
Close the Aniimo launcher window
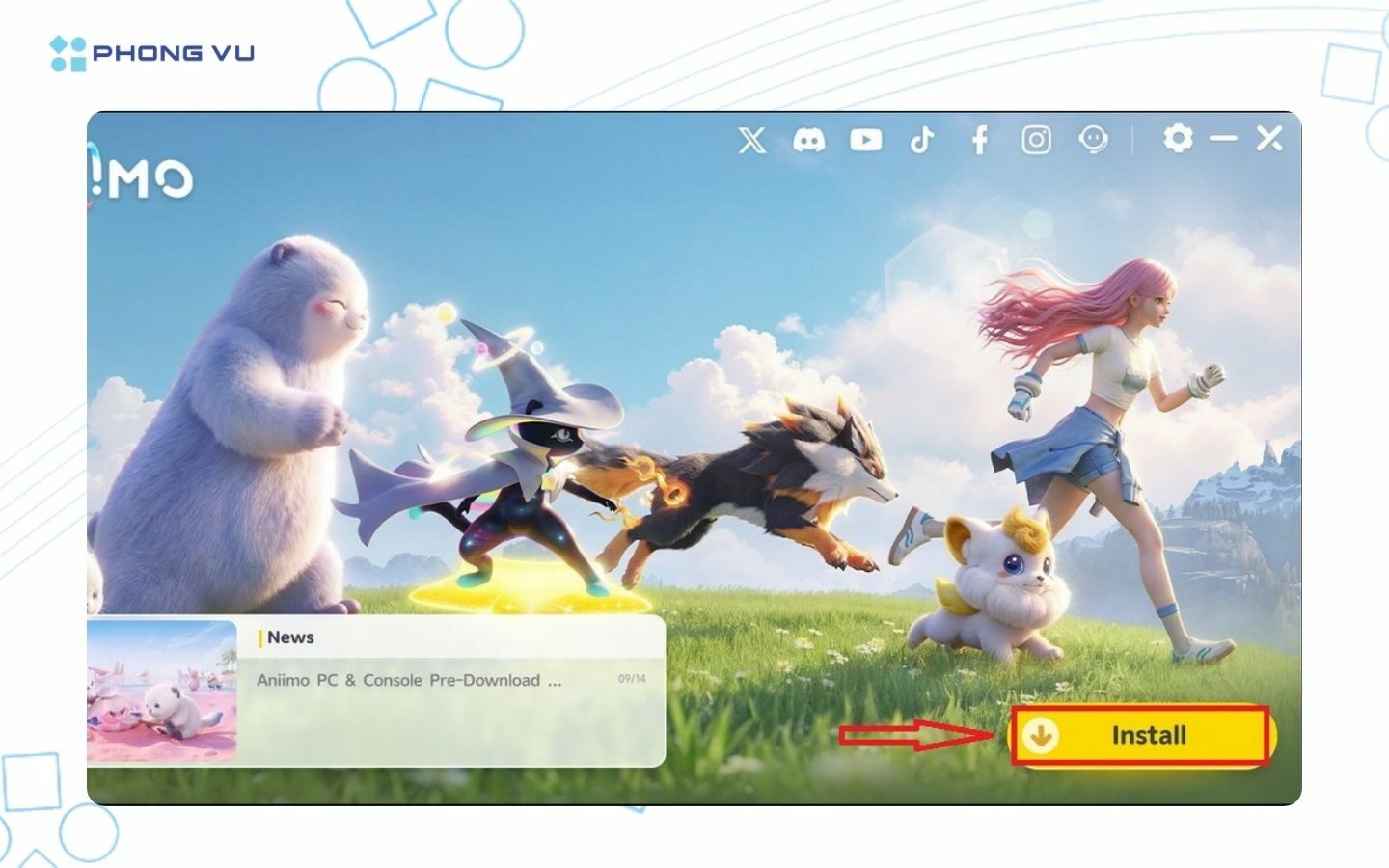pos(1269,138)
